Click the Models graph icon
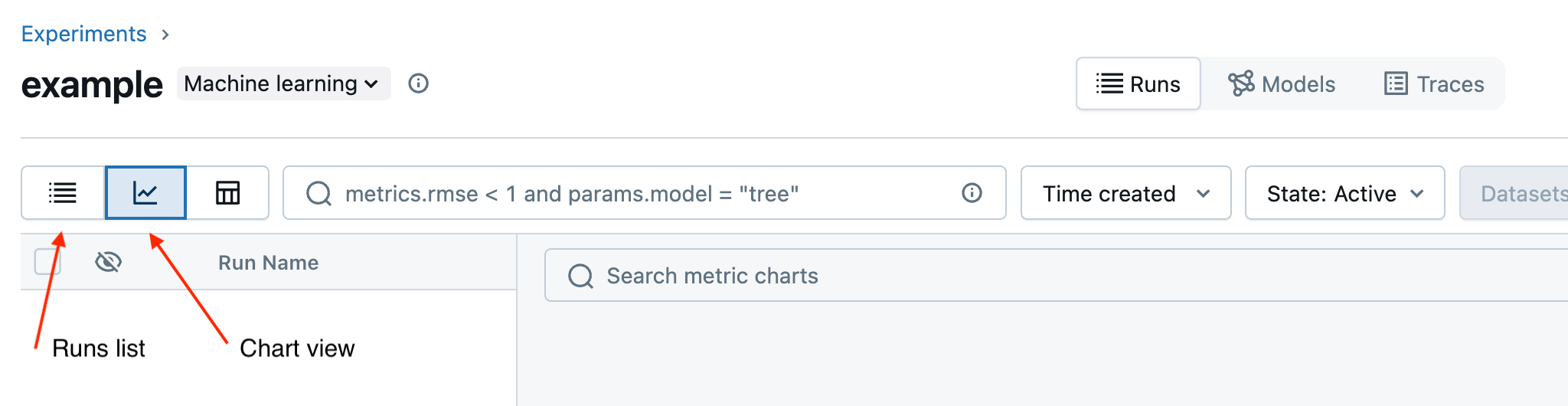The width and height of the screenshot is (1568, 406). [x=1241, y=83]
